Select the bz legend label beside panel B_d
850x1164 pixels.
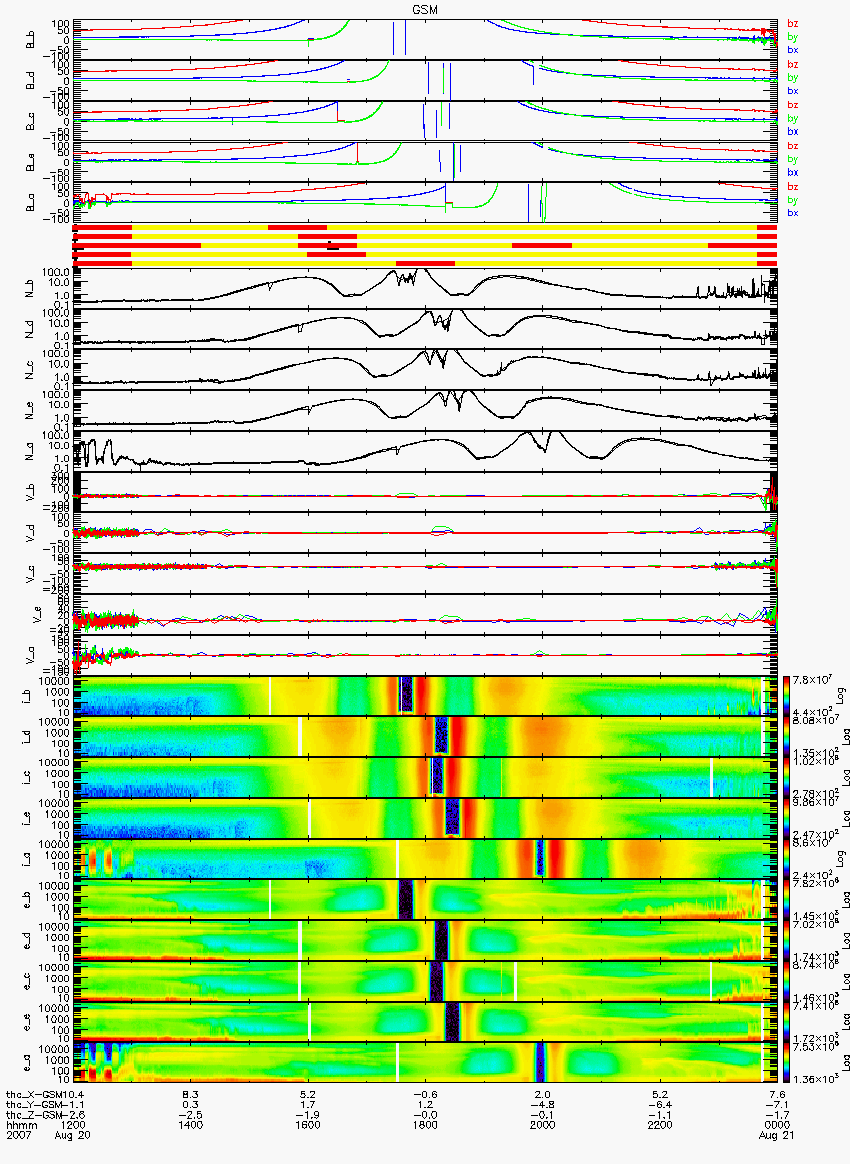tap(793, 65)
